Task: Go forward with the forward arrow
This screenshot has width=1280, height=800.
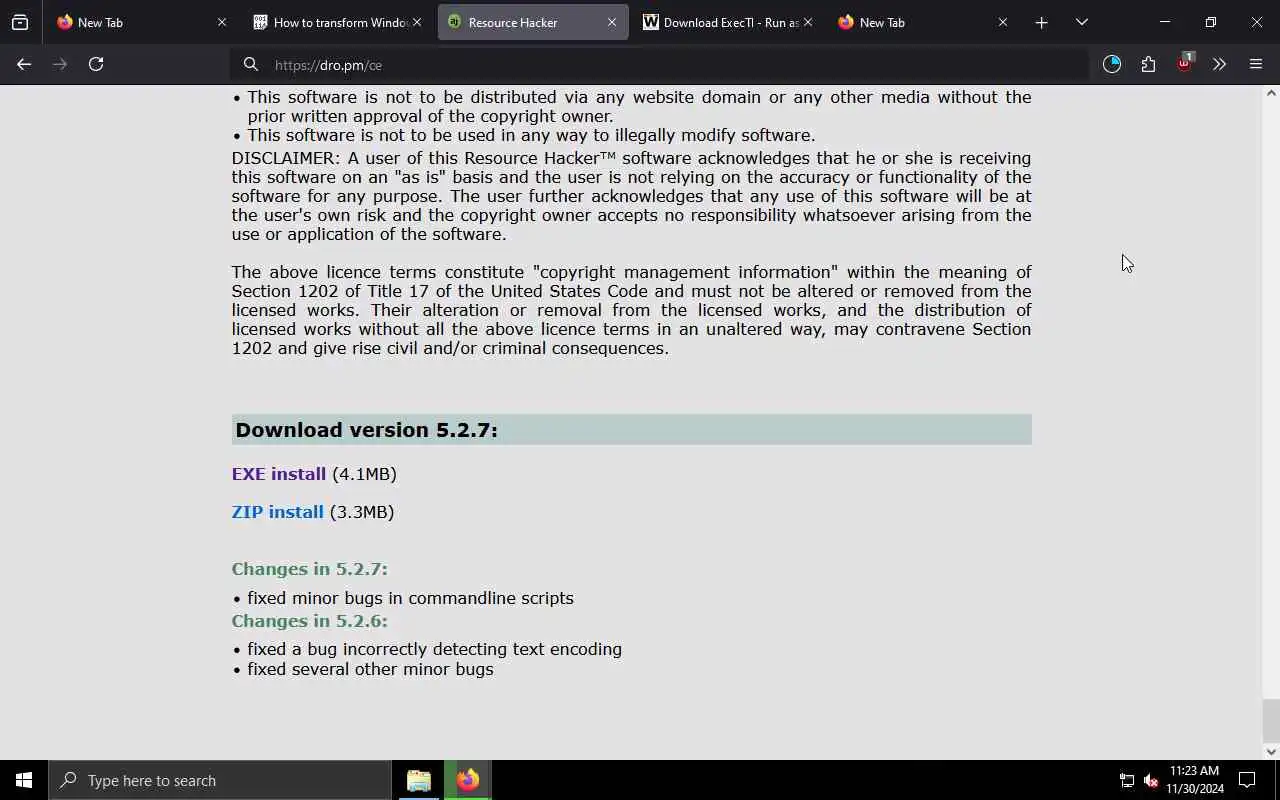Action: click(60, 64)
